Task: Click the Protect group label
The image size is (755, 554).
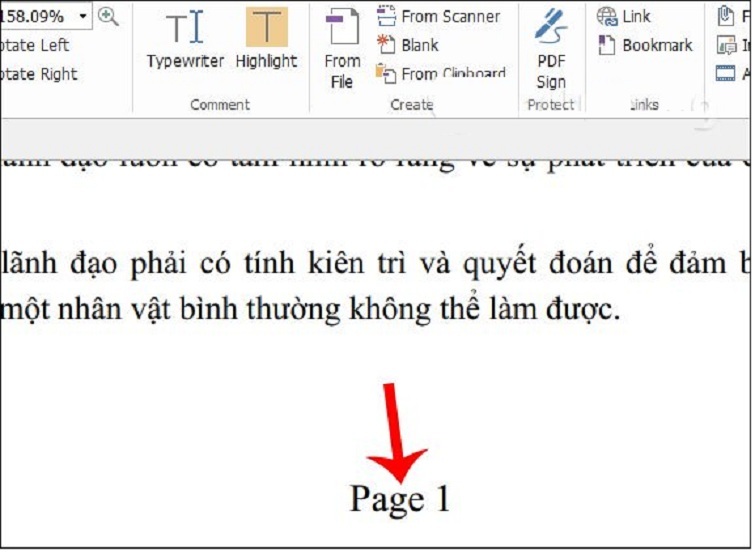Action: (551, 105)
